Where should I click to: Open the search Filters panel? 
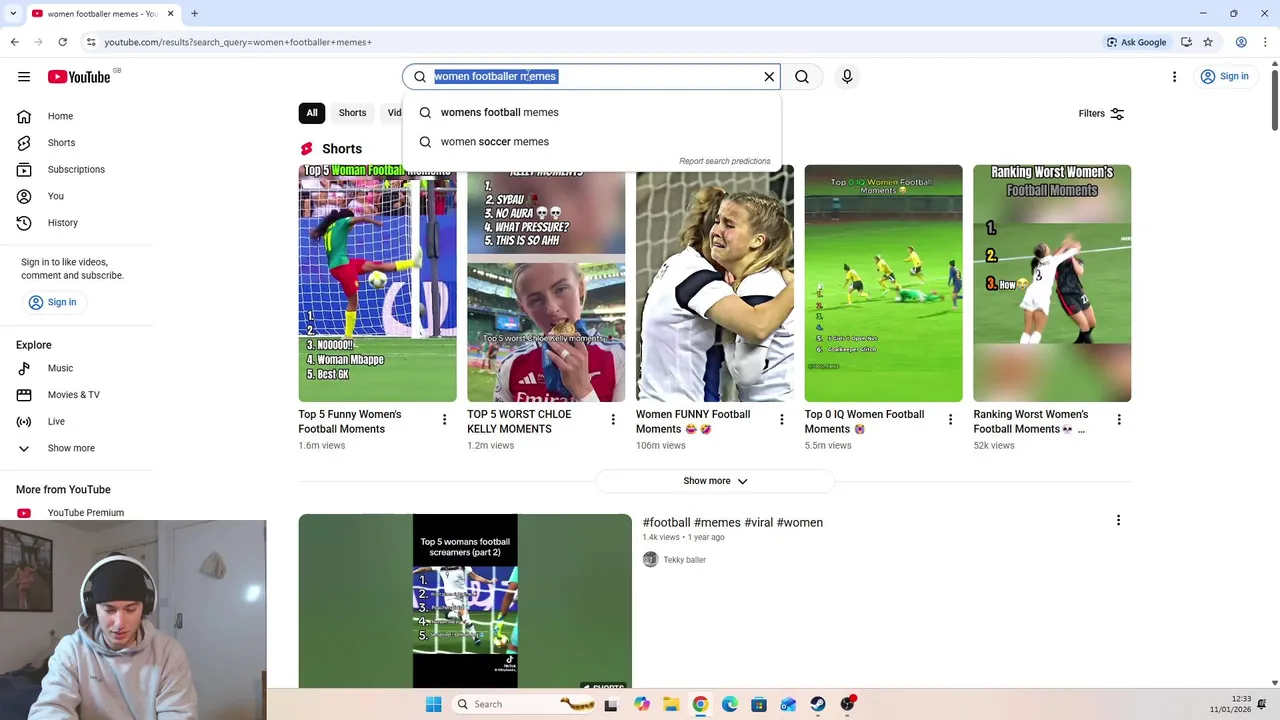tap(1101, 114)
